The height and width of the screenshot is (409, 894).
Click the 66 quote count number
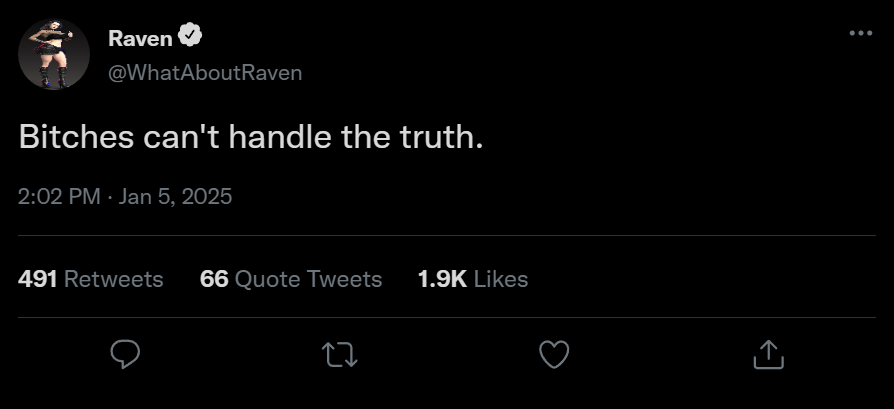click(x=214, y=279)
